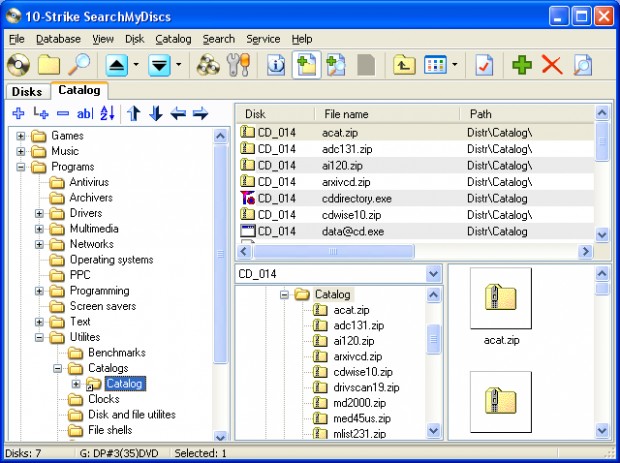Collapse the Catalogs folder node
Viewport: 620px width, 463px height.
coord(58,369)
